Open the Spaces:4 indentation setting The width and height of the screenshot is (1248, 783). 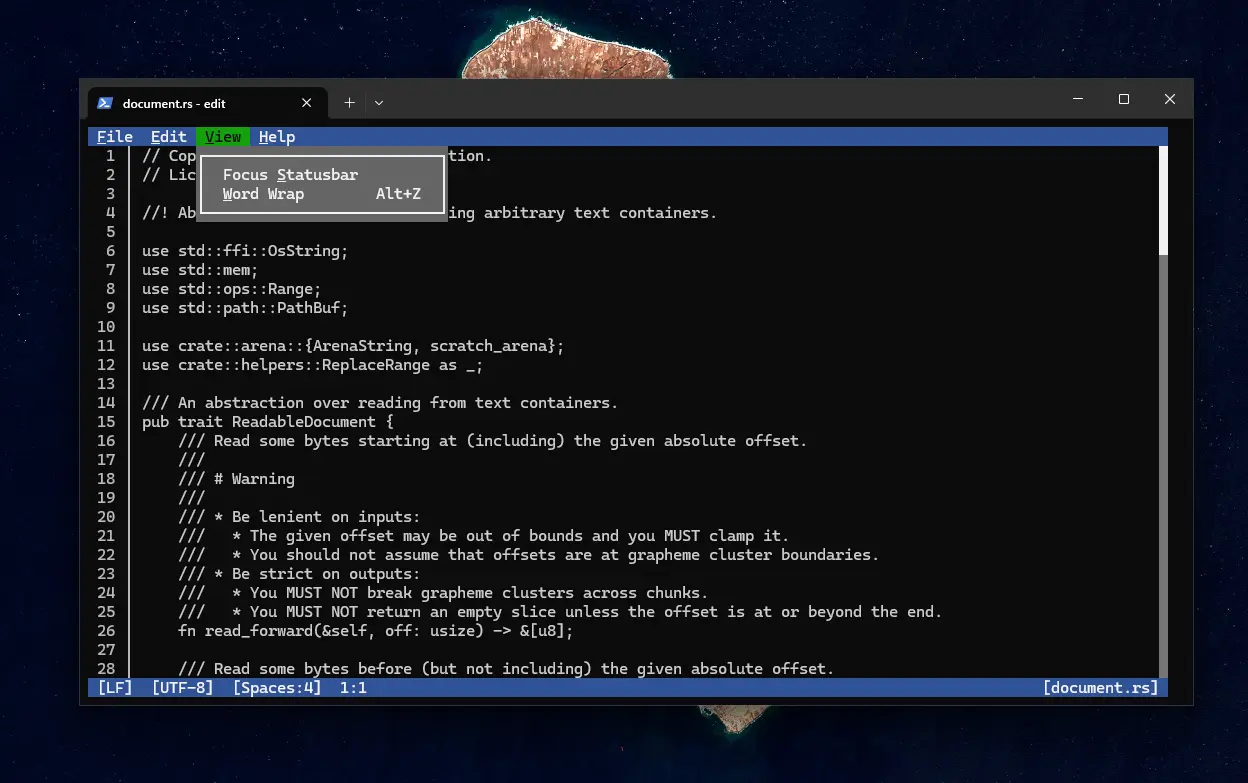click(x=277, y=688)
